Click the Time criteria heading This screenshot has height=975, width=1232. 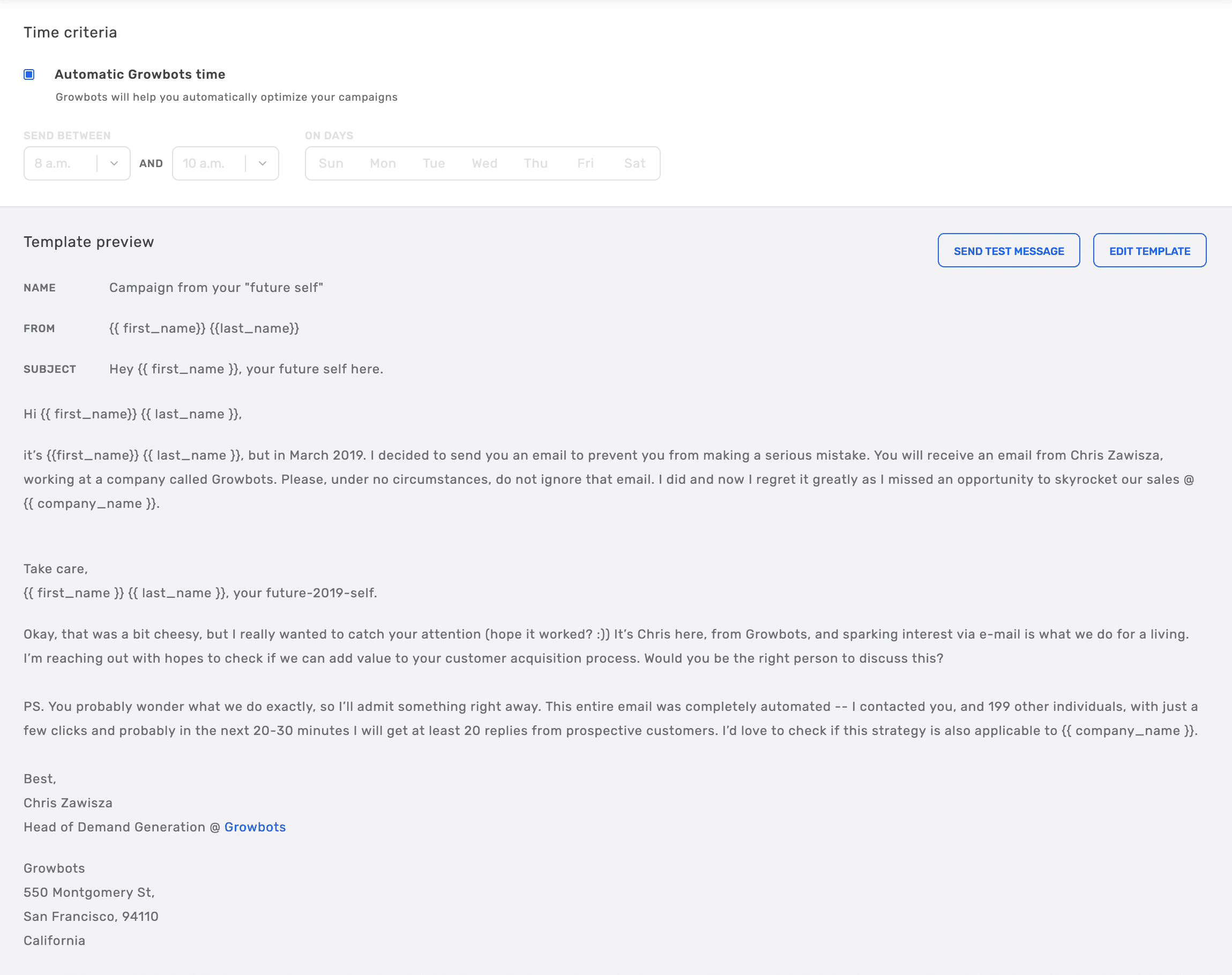pos(70,33)
